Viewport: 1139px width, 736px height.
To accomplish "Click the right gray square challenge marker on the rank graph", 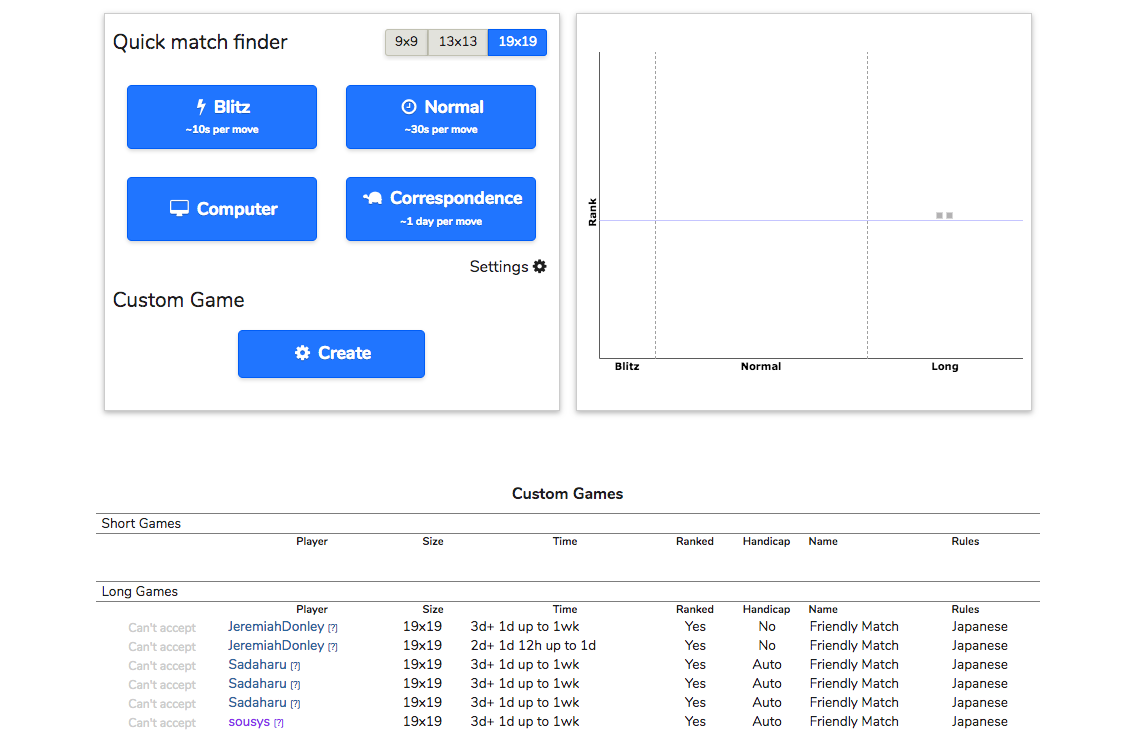I will tap(949, 216).
